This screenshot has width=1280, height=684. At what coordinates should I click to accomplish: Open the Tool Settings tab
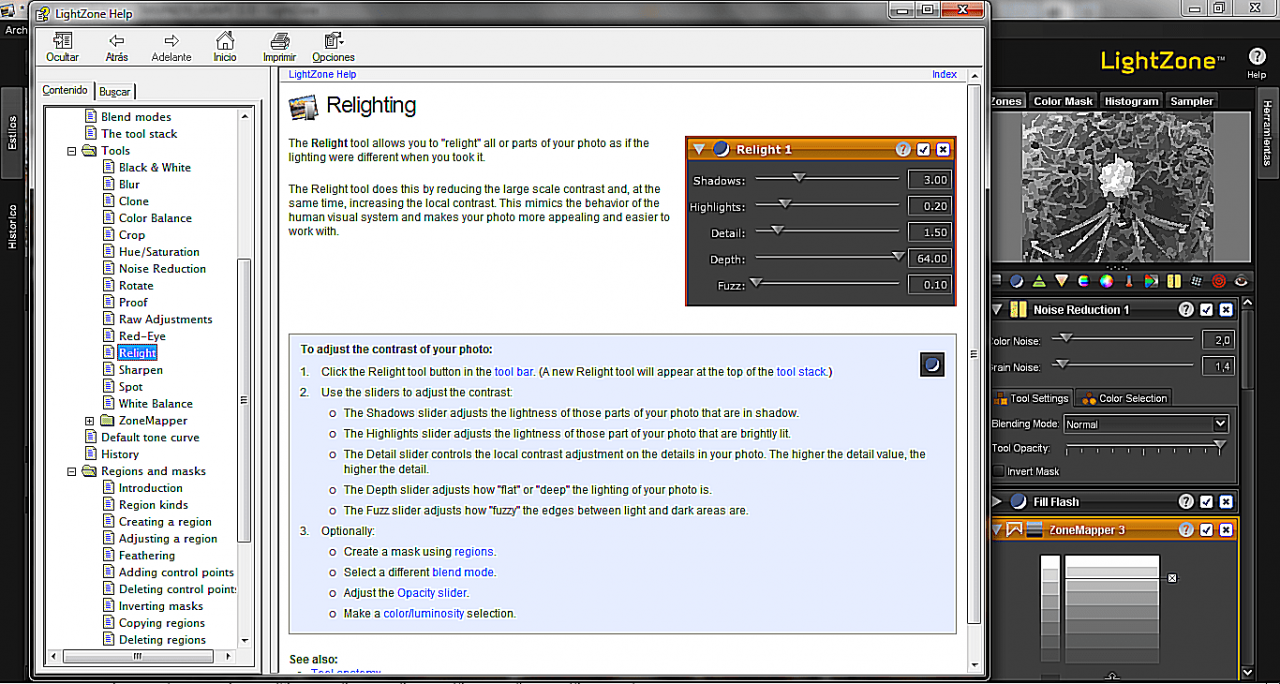click(1031, 398)
